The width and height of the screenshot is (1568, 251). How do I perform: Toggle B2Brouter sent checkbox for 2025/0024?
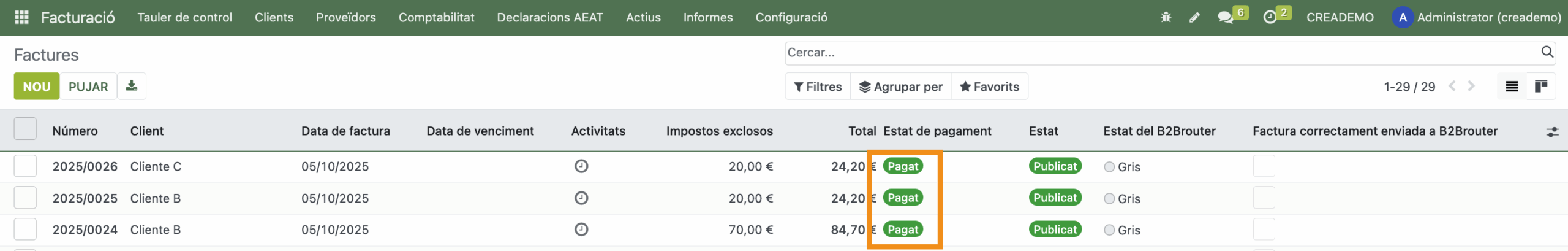[x=1264, y=230]
